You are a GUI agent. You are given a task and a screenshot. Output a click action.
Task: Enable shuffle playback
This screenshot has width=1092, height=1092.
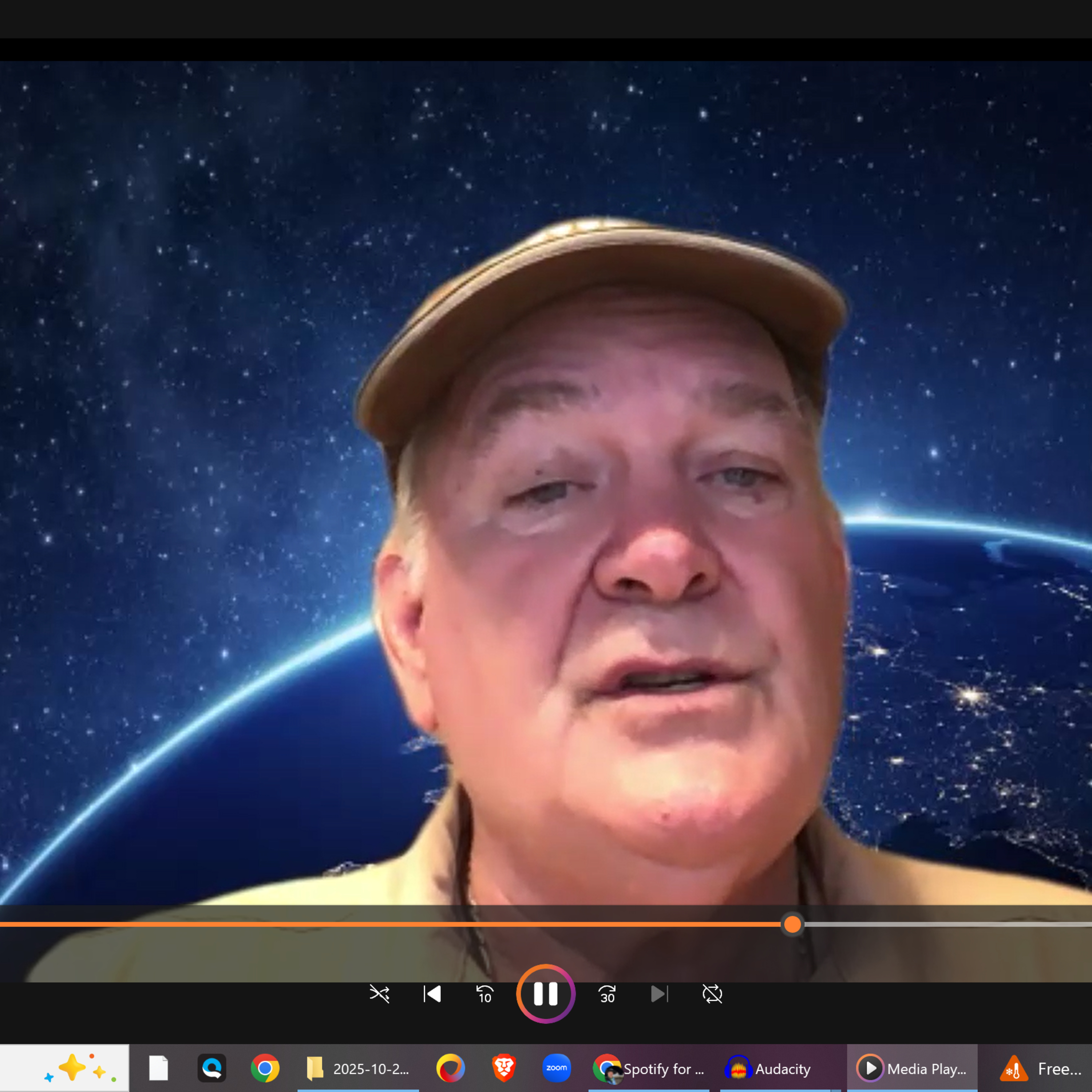pyautogui.click(x=380, y=995)
